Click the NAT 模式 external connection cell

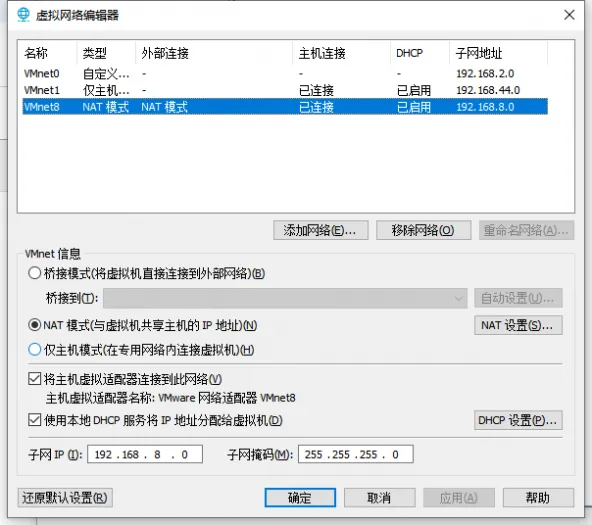click(164, 107)
